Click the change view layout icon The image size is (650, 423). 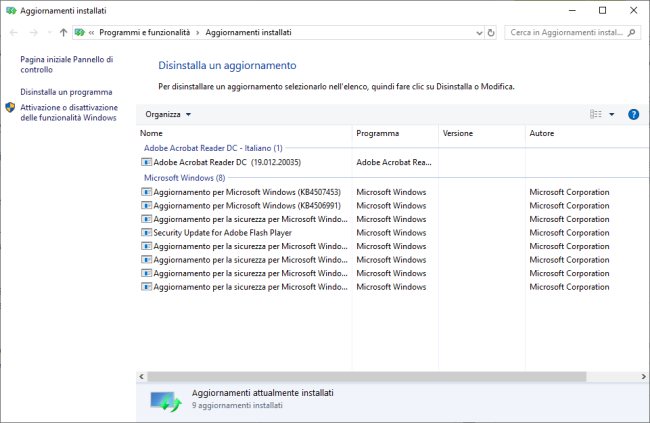tap(596, 114)
